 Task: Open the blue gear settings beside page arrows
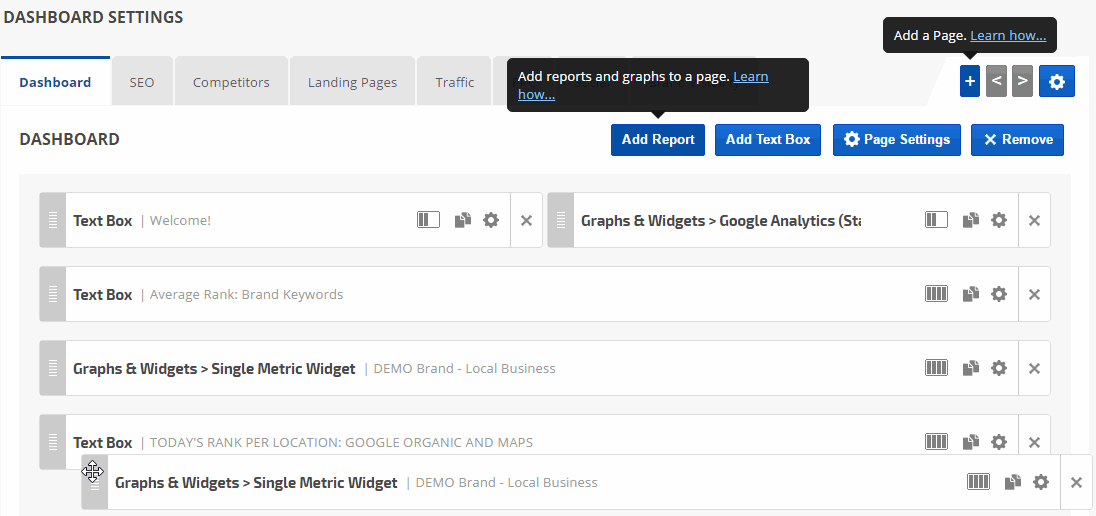(1057, 82)
